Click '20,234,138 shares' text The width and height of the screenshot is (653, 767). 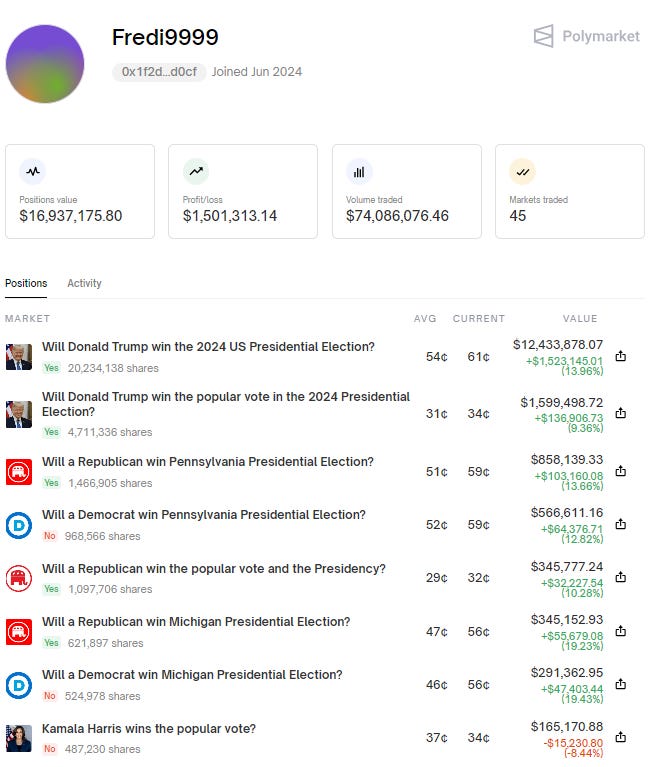[113, 368]
